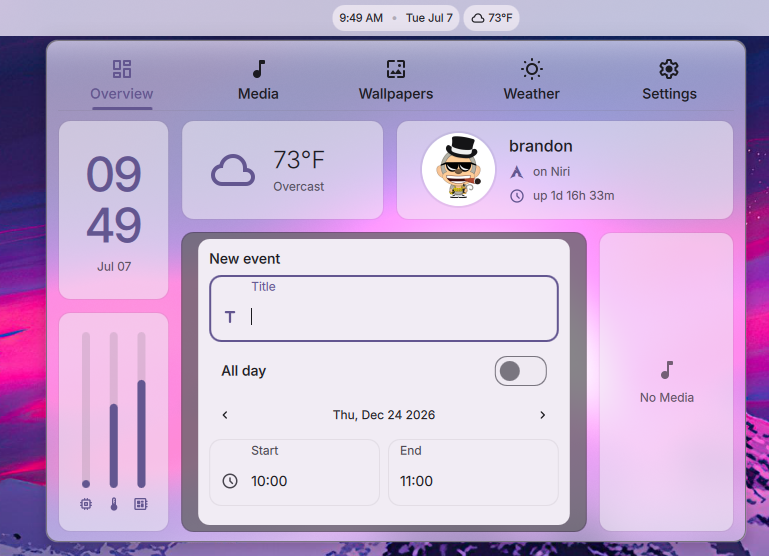This screenshot has height=556, width=769.
Task: Click the memory usage bar
Action: (141, 410)
